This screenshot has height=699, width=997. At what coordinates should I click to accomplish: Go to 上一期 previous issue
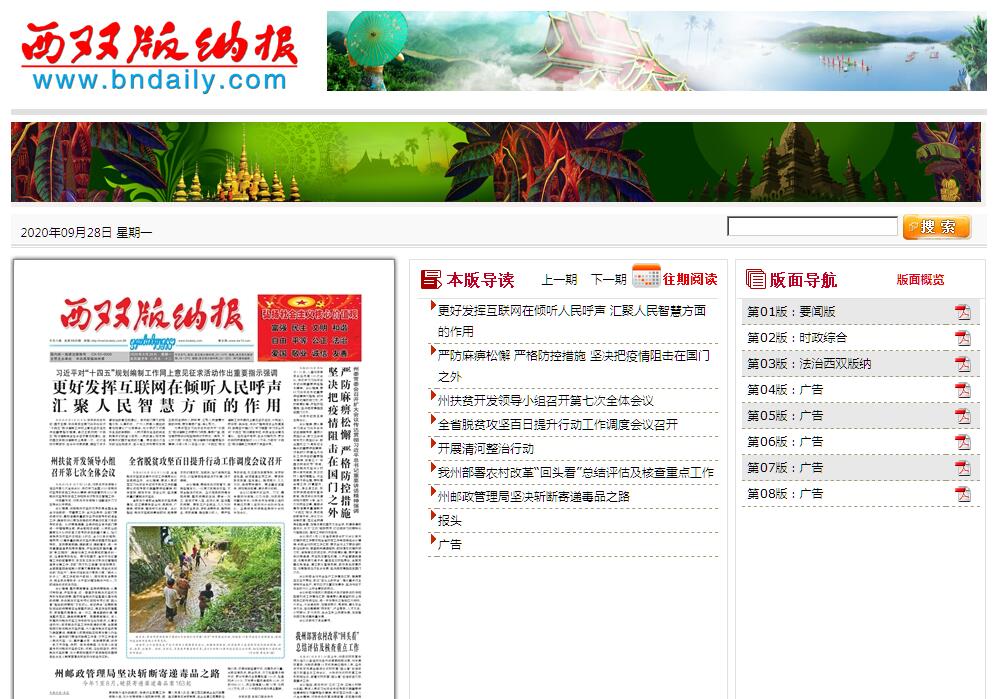559,280
